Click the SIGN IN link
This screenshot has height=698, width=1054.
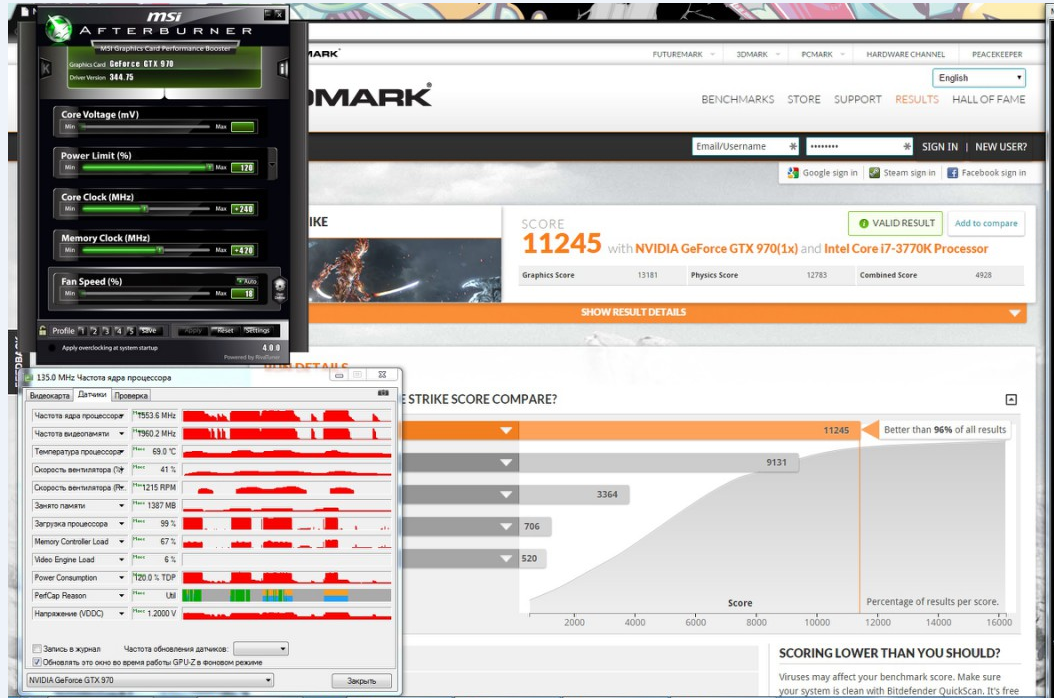(939, 147)
